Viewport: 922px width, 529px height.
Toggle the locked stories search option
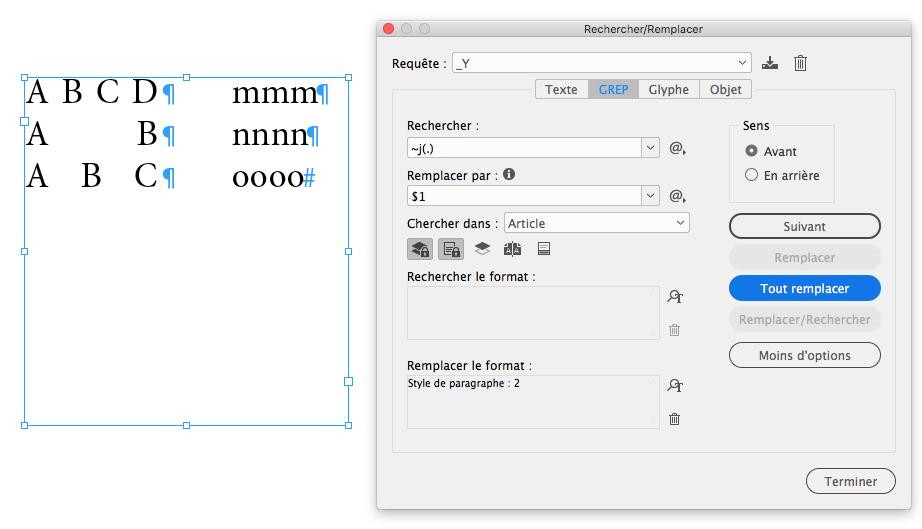coord(451,249)
